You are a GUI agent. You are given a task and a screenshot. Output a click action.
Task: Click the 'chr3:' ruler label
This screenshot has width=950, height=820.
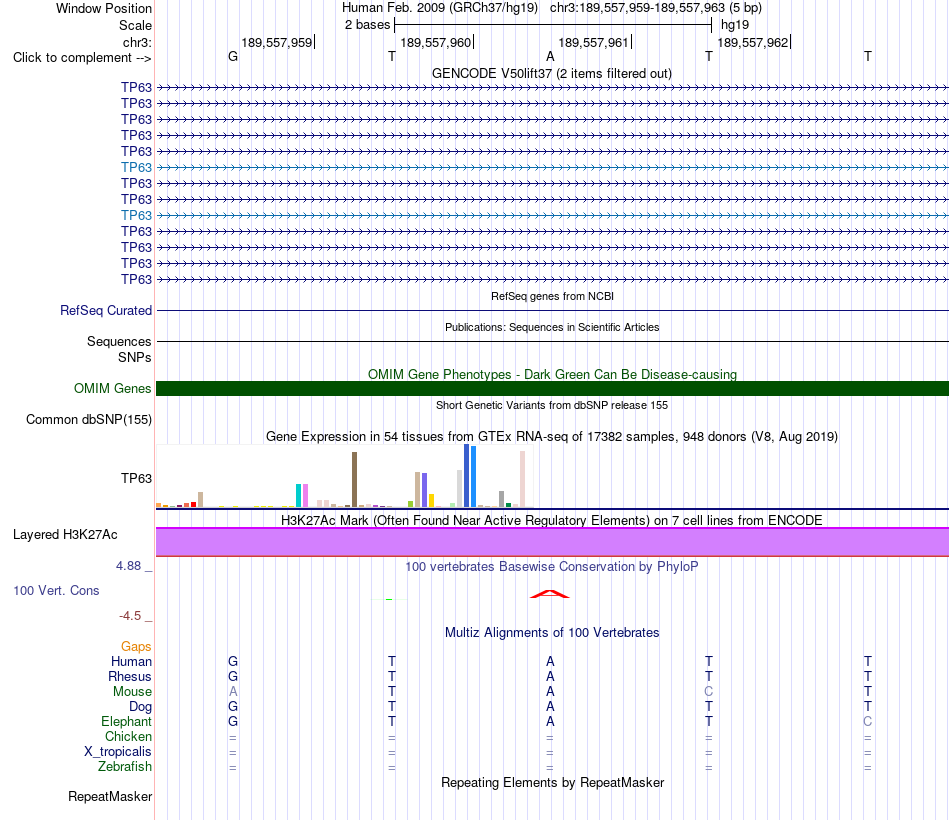[x=137, y=42]
